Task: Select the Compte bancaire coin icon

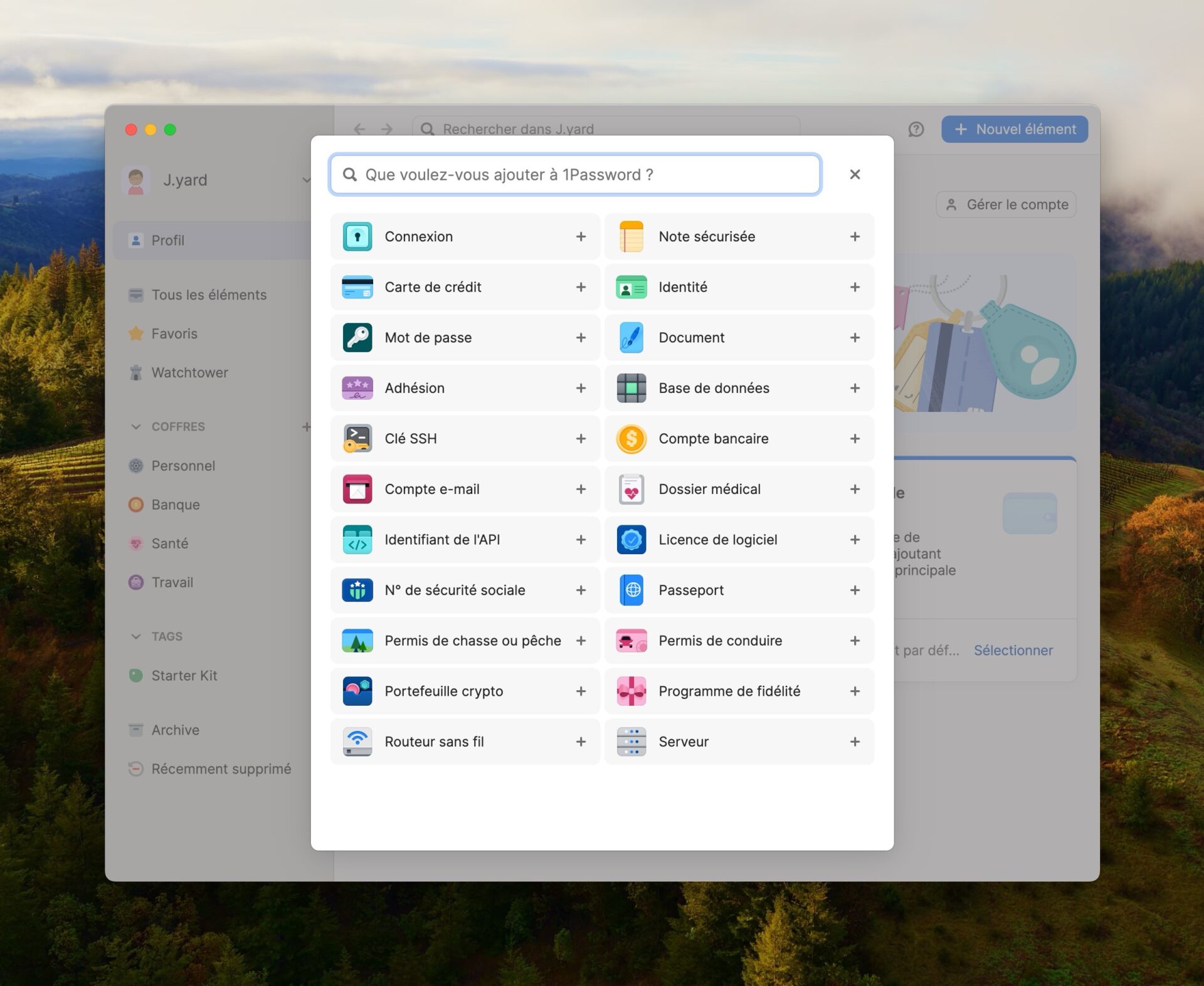Action: point(631,439)
